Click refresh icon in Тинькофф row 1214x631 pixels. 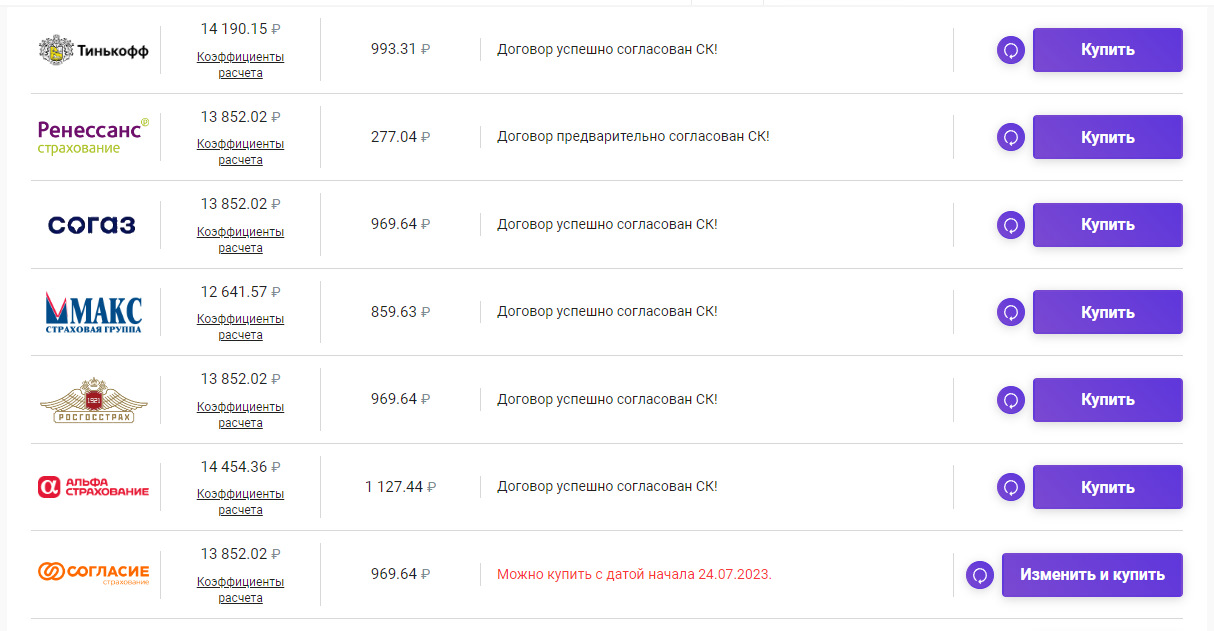1011,51
